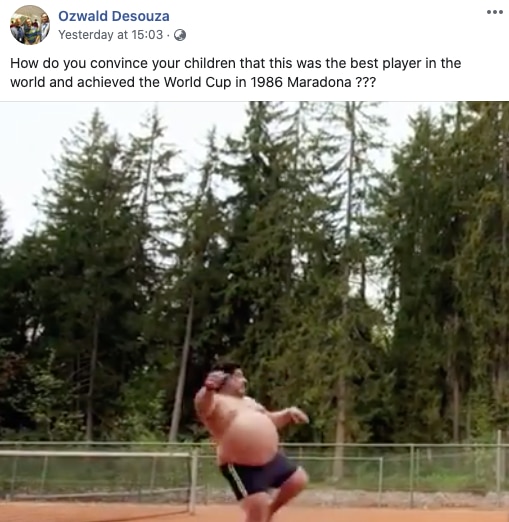Click the raised fist of the man
The image size is (509, 522).
pyautogui.click(x=216, y=380)
